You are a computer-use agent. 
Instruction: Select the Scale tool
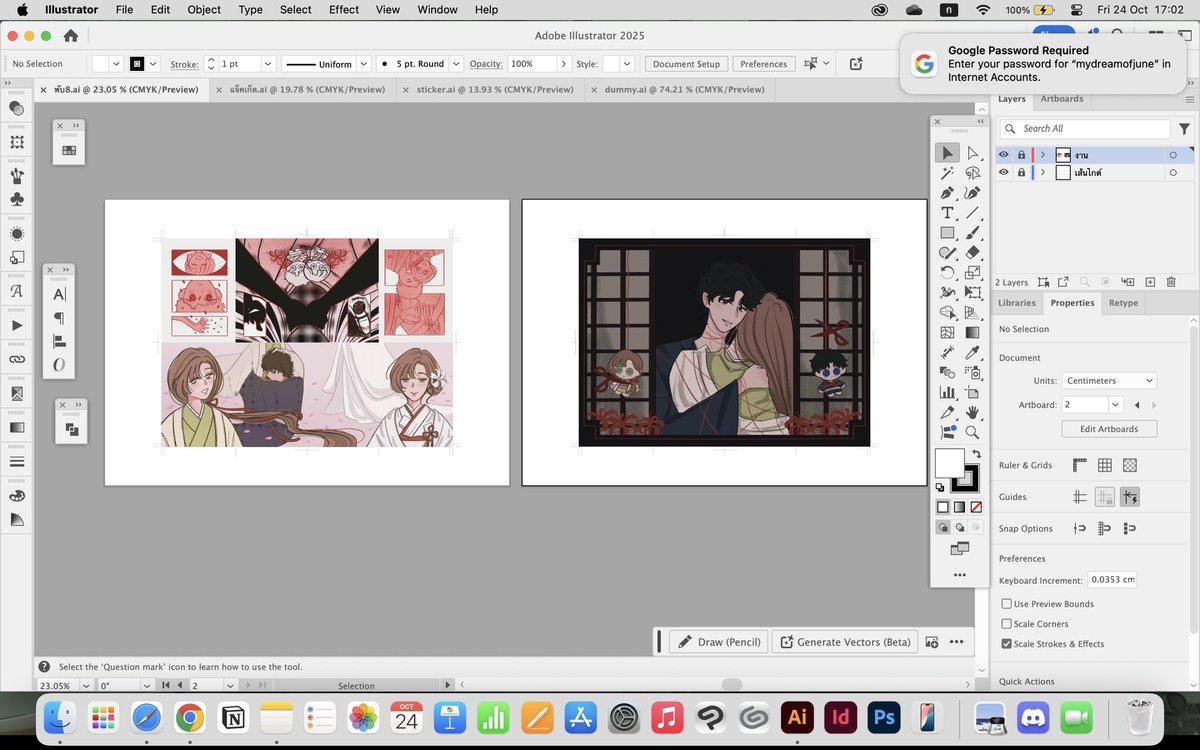tap(972, 273)
